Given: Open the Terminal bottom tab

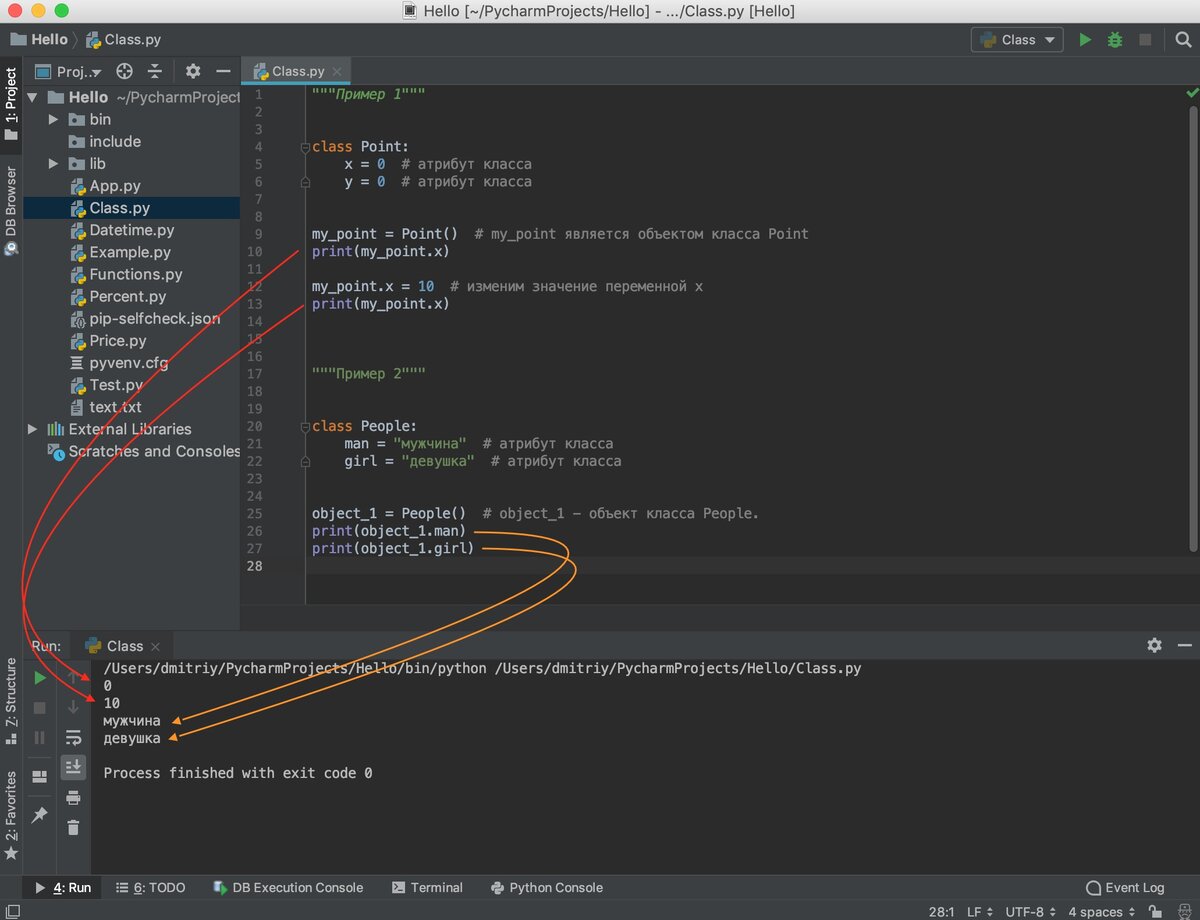Looking at the screenshot, I should coord(427,887).
